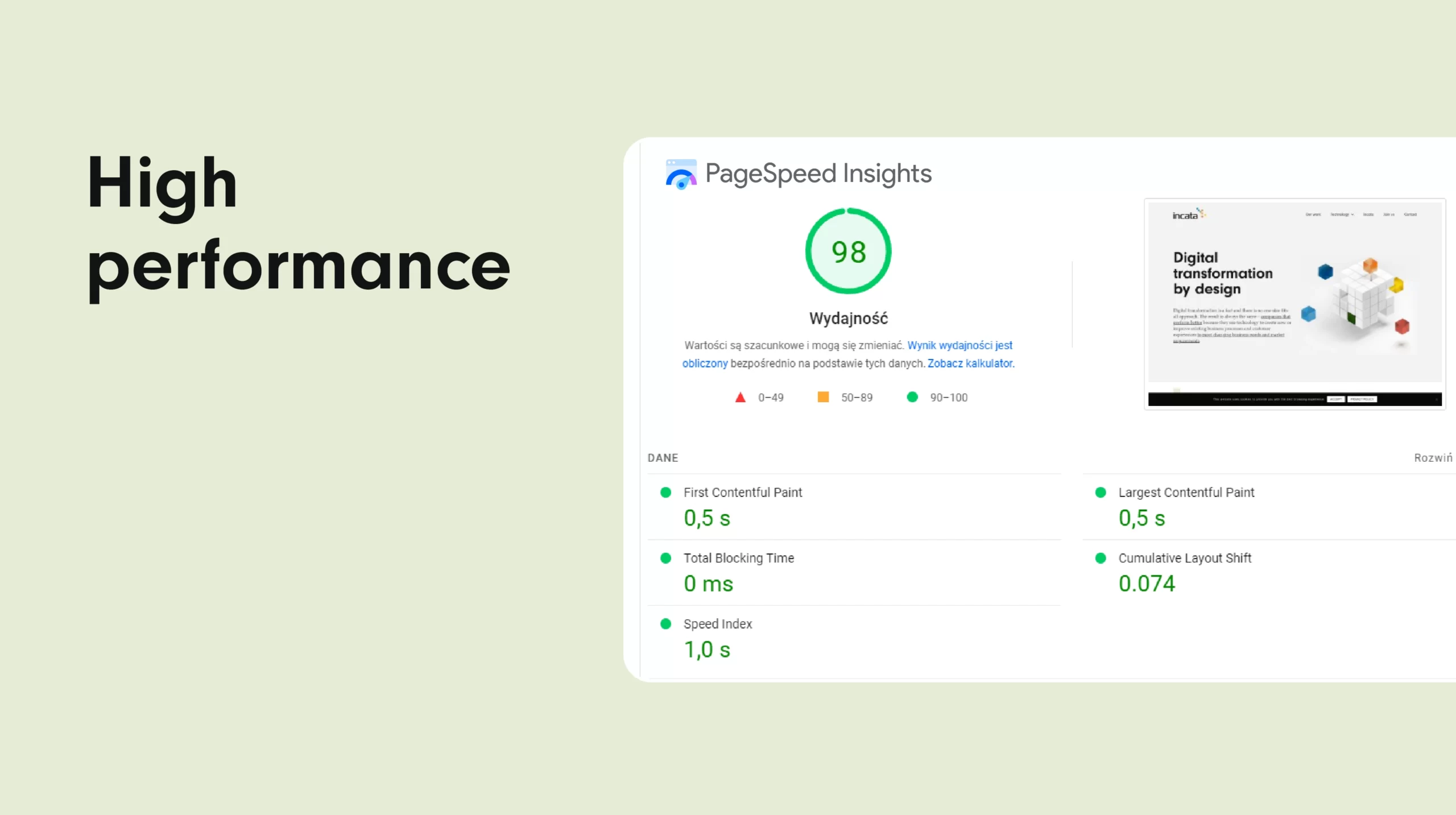Open the Zobacz kalkulator link

click(970, 363)
